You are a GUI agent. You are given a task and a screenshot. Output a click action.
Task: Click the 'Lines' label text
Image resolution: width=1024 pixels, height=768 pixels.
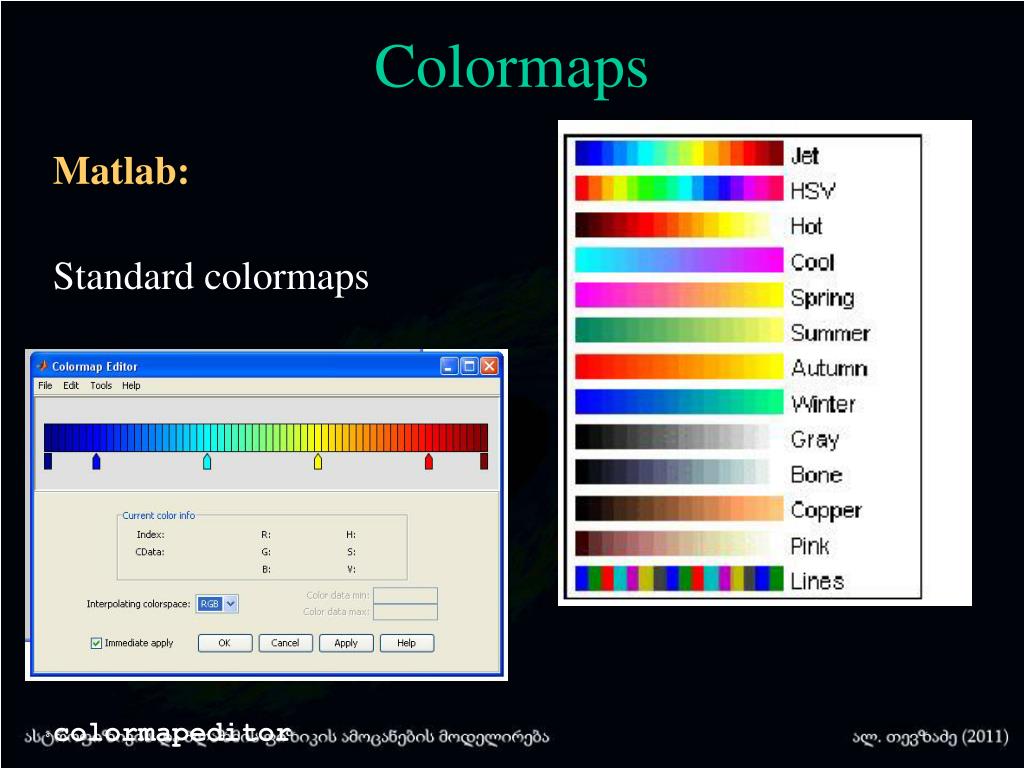tap(817, 581)
